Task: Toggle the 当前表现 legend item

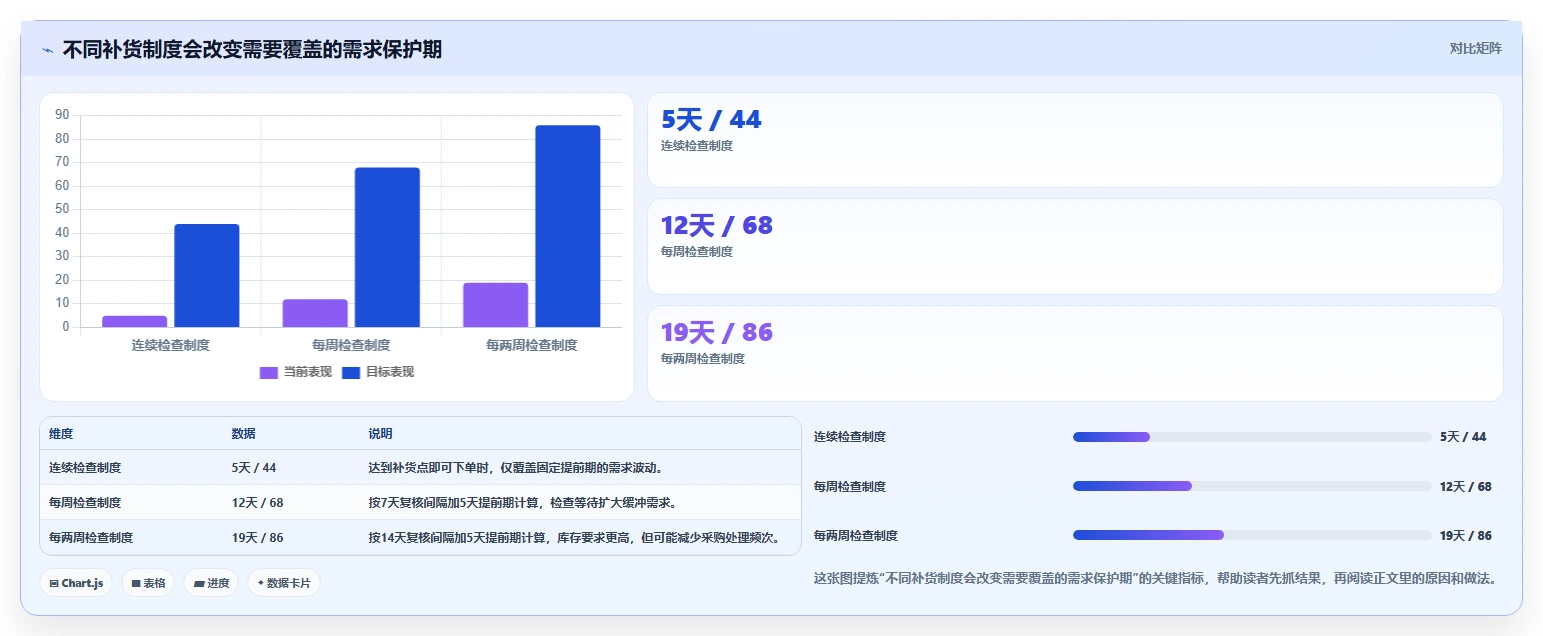Action: [296, 372]
